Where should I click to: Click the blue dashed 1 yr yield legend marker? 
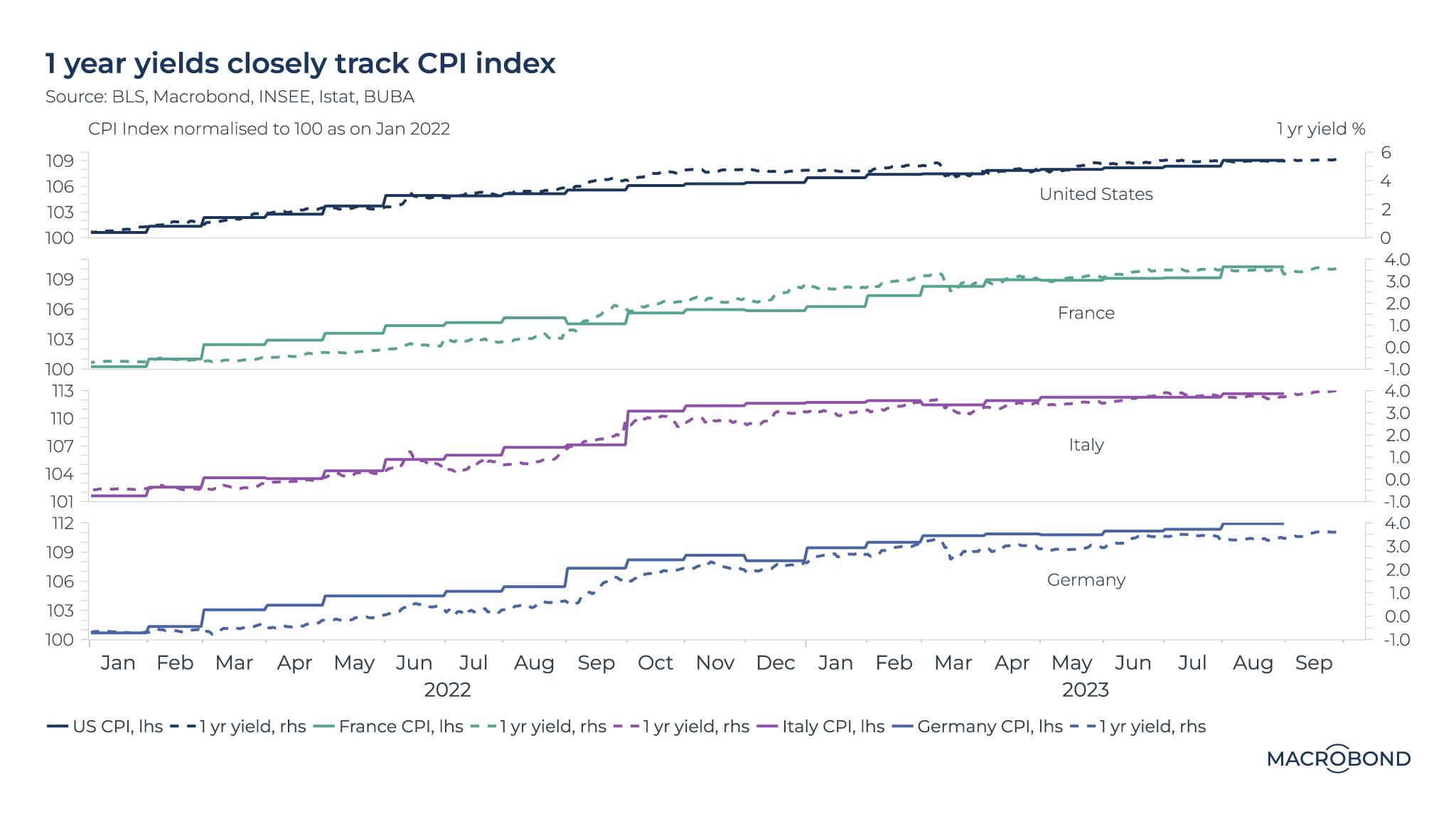(x=1081, y=727)
